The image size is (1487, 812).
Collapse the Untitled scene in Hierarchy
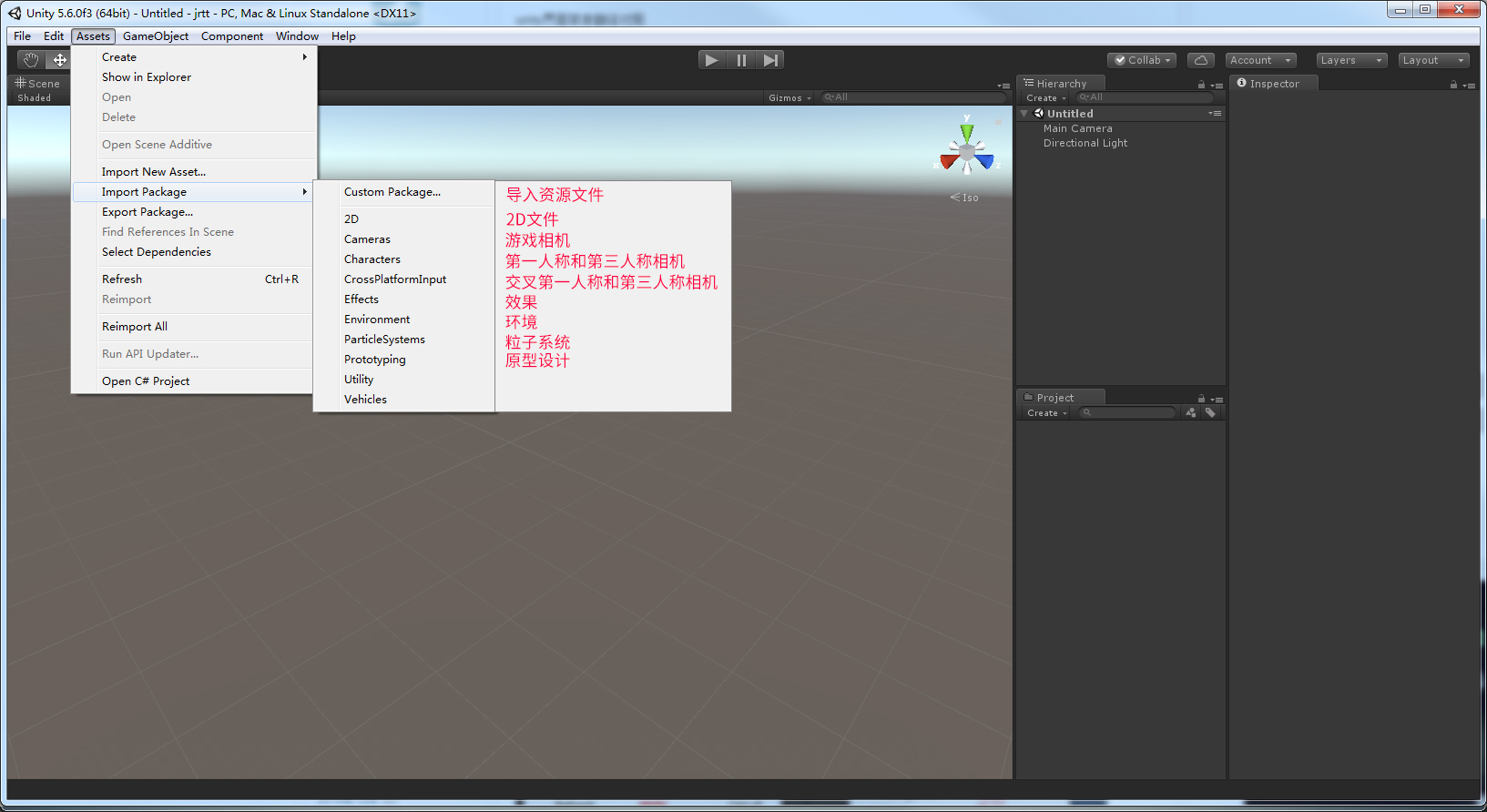[1024, 114]
